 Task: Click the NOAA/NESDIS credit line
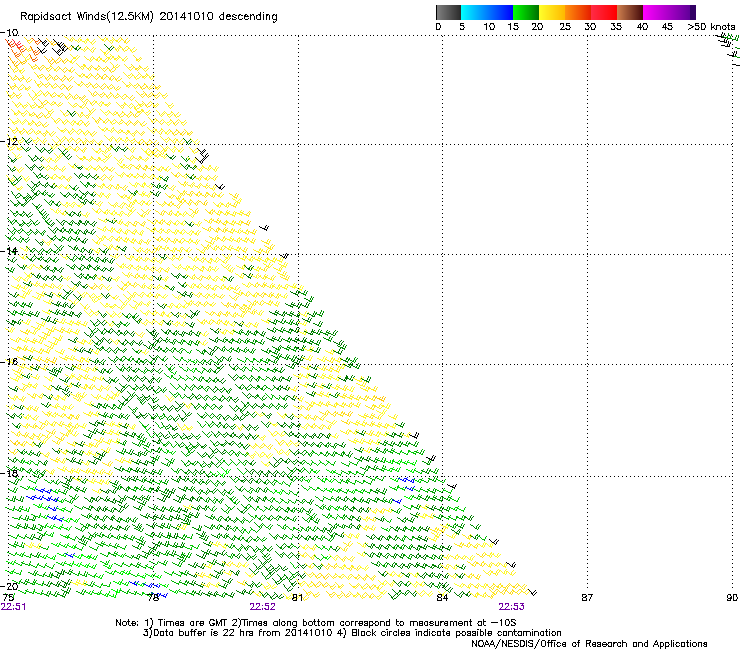pos(589,644)
